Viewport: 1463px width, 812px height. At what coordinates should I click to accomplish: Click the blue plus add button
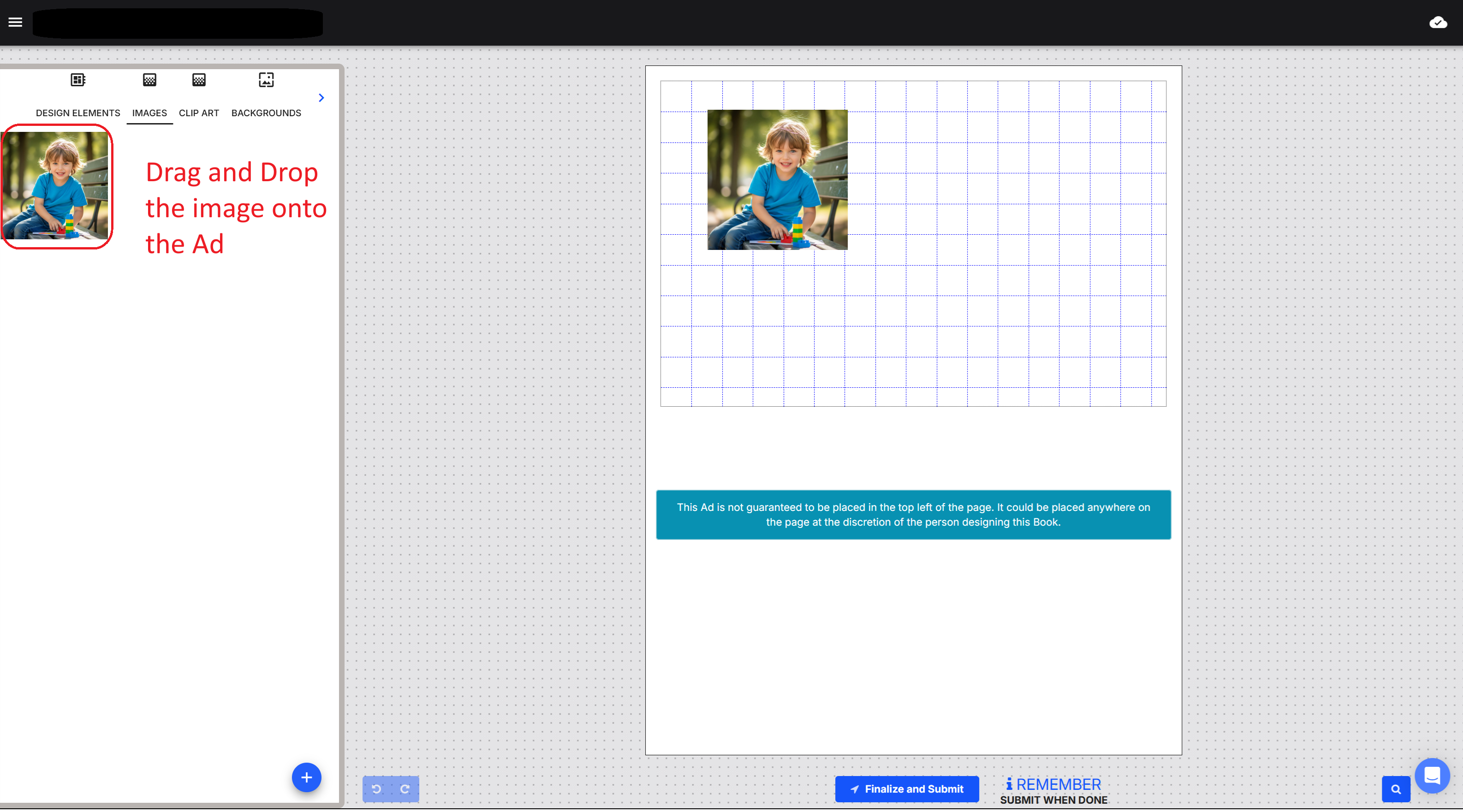[306, 777]
